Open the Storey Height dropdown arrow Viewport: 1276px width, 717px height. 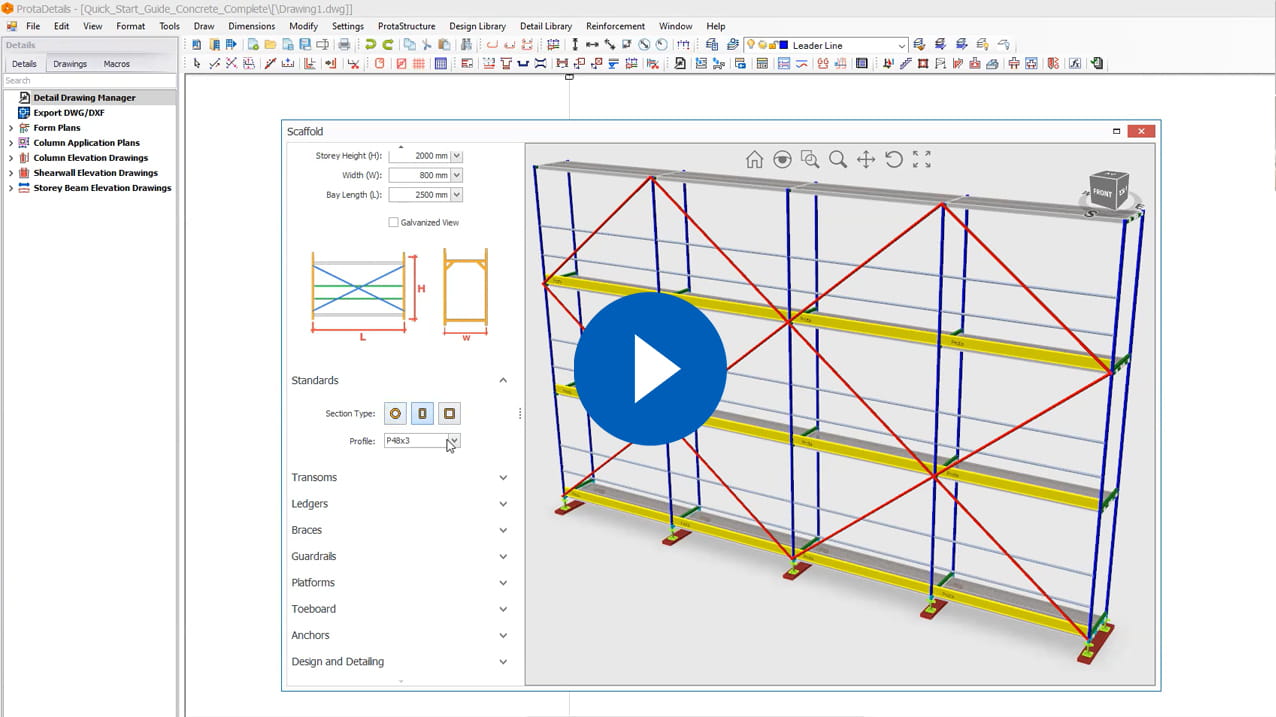456,156
